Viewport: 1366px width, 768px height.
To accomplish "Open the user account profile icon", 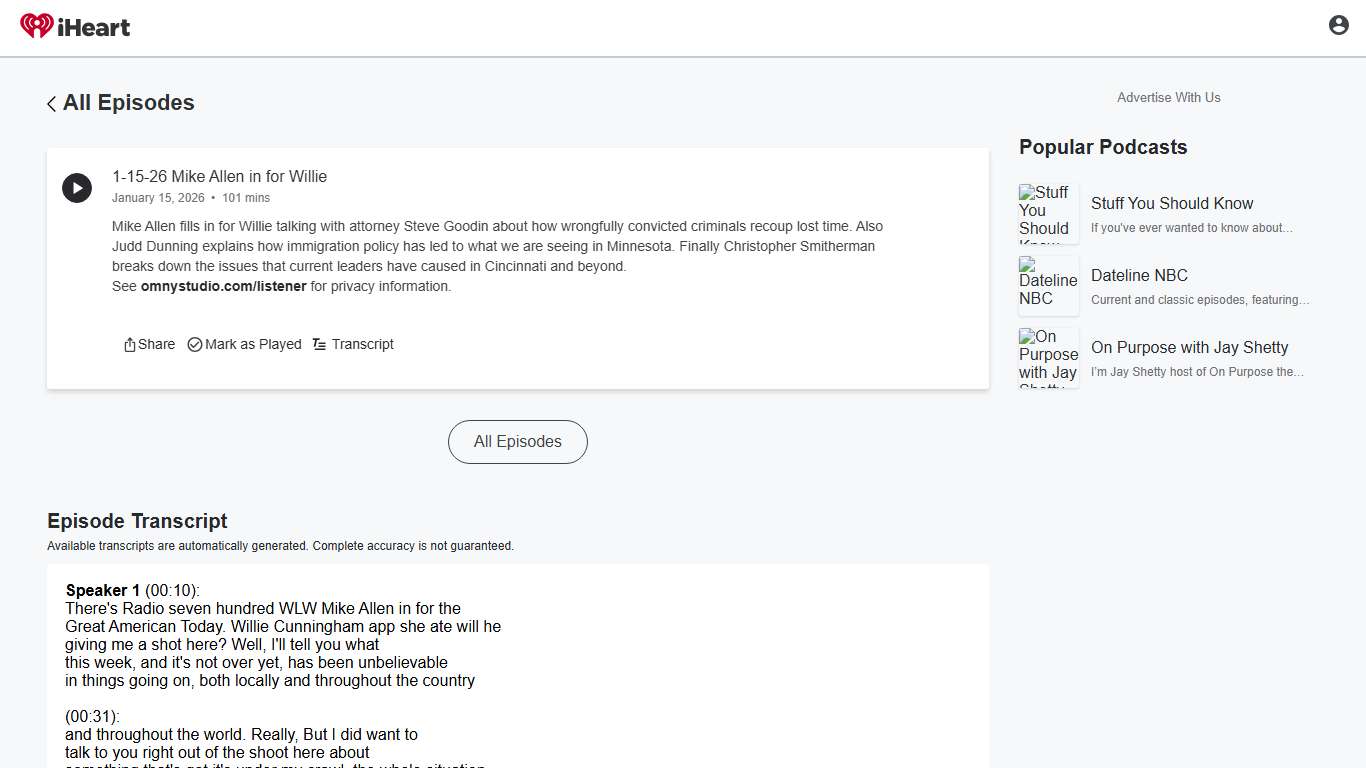I will pyautogui.click(x=1338, y=26).
